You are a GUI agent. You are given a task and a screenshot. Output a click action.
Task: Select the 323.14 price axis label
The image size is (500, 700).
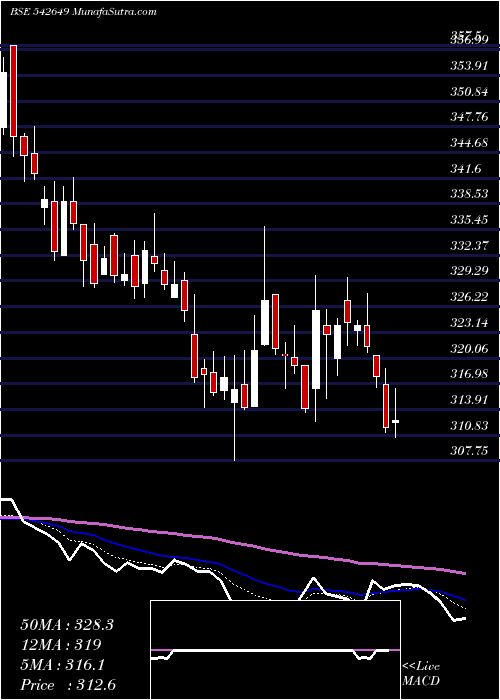pos(468,323)
